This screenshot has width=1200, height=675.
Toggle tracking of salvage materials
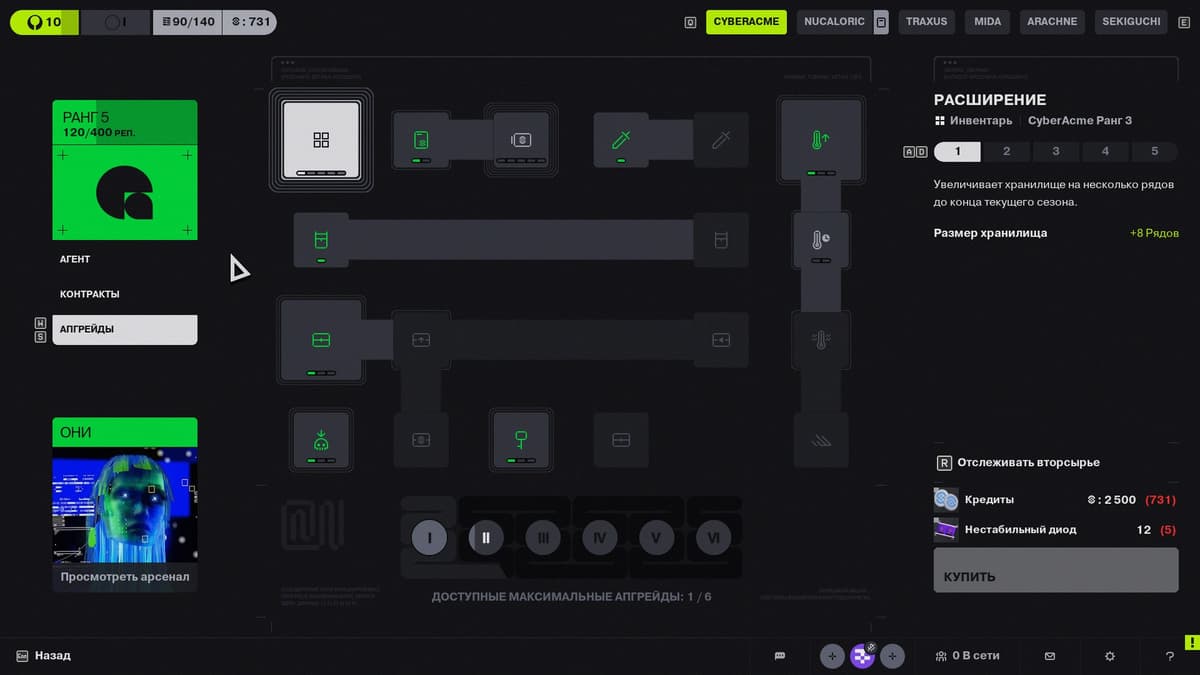tap(1018, 463)
